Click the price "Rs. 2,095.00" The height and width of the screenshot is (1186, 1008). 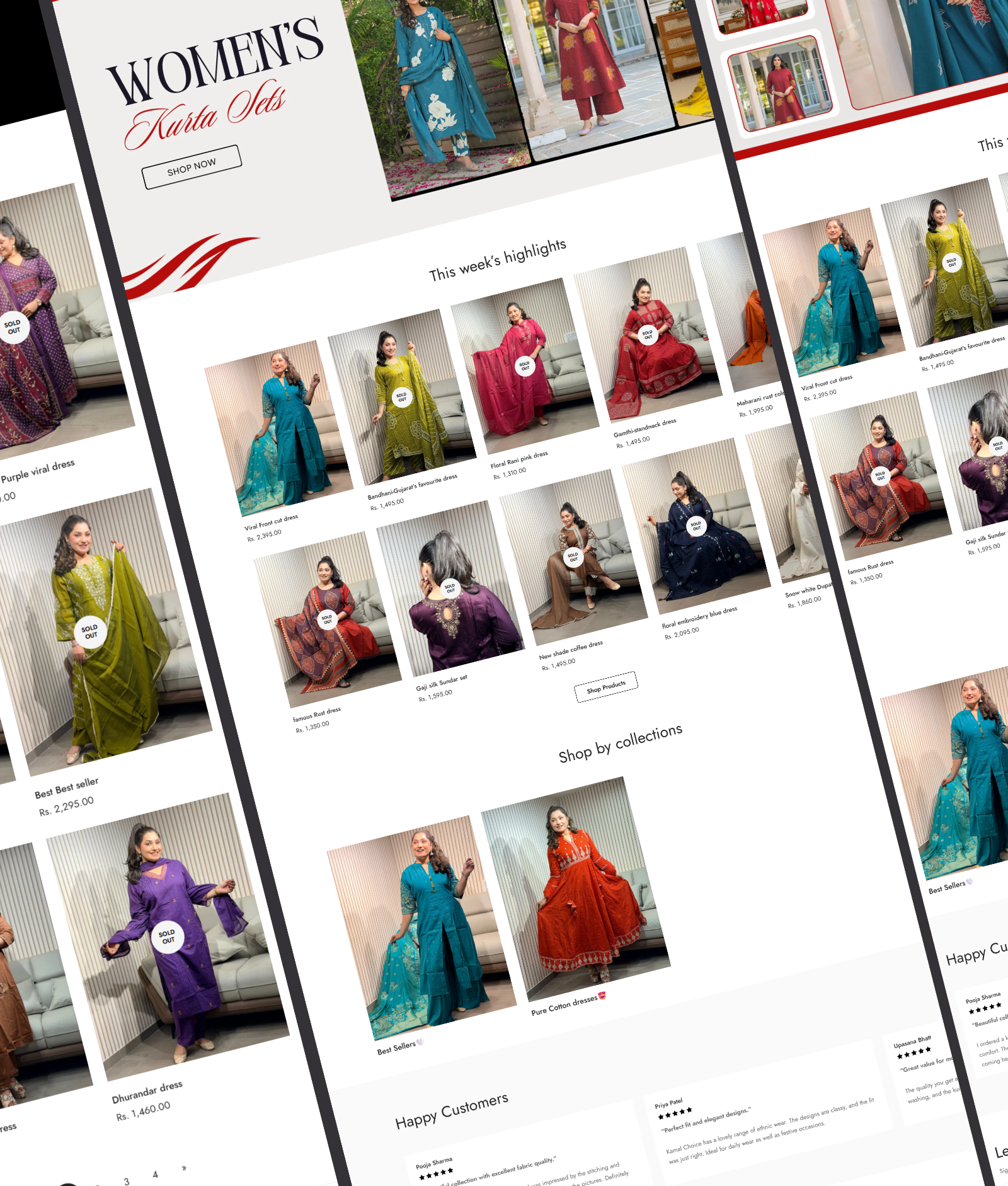[x=682, y=633]
